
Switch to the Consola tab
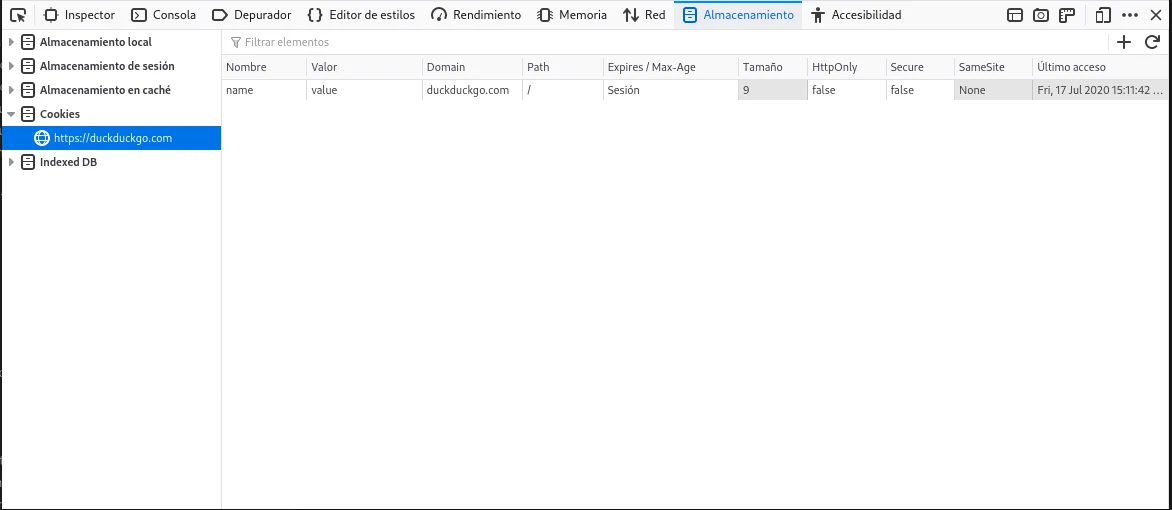coord(164,15)
